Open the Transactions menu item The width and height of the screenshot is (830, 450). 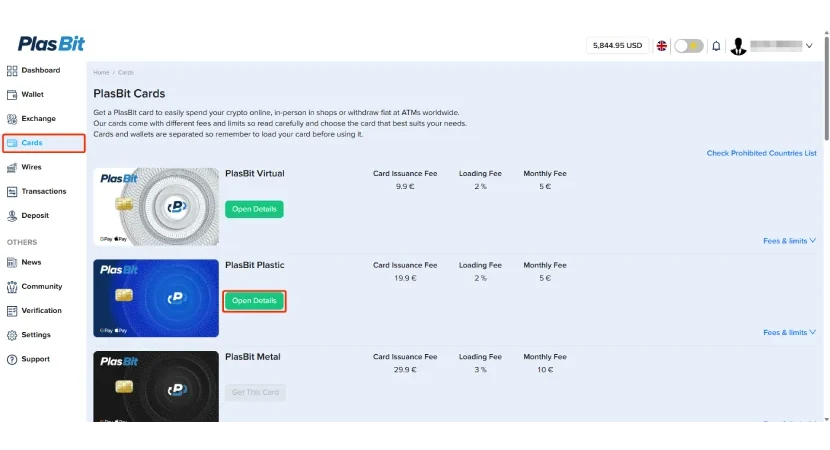tap(44, 192)
